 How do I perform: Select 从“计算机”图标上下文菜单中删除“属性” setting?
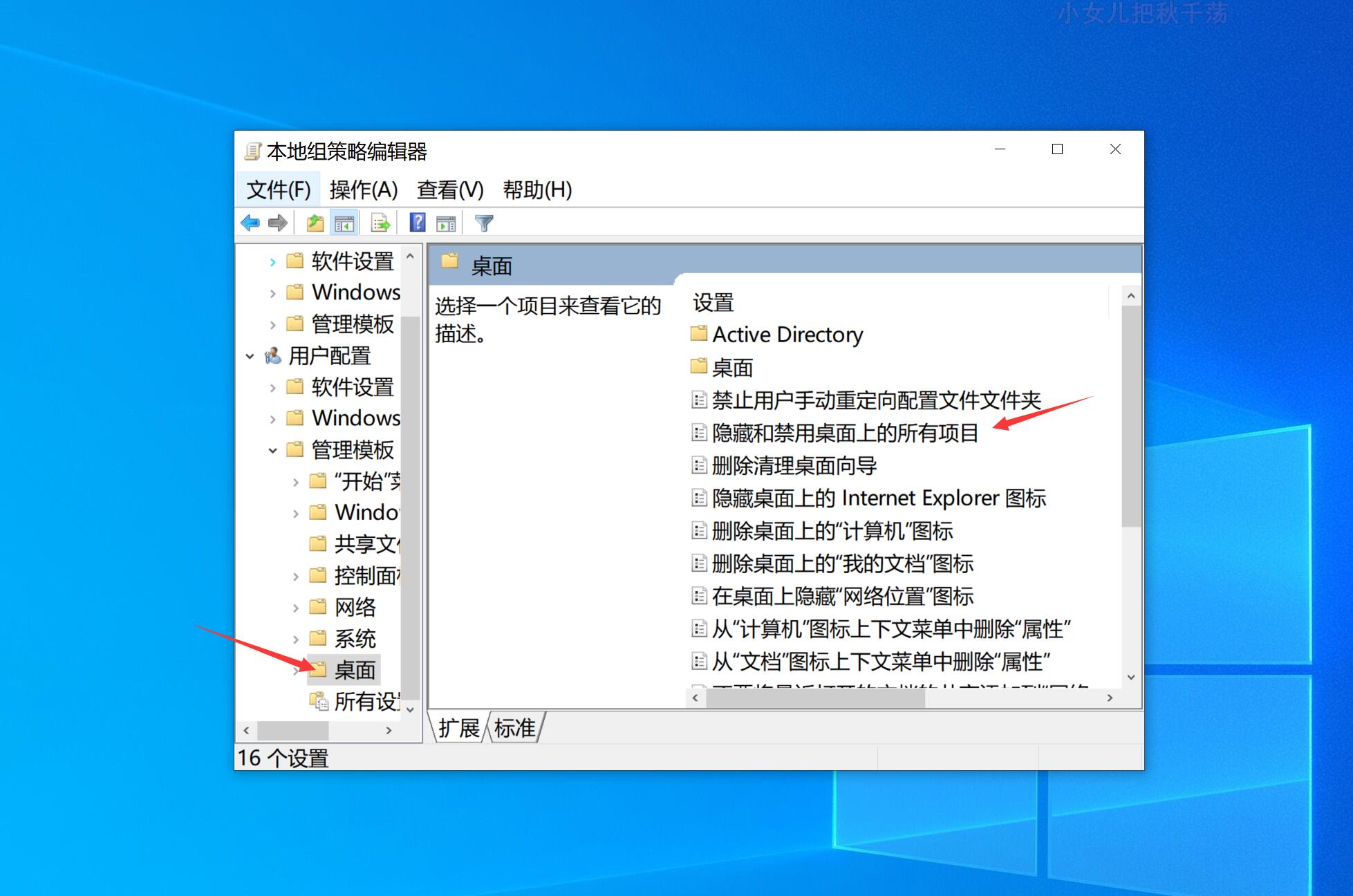point(891,628)
